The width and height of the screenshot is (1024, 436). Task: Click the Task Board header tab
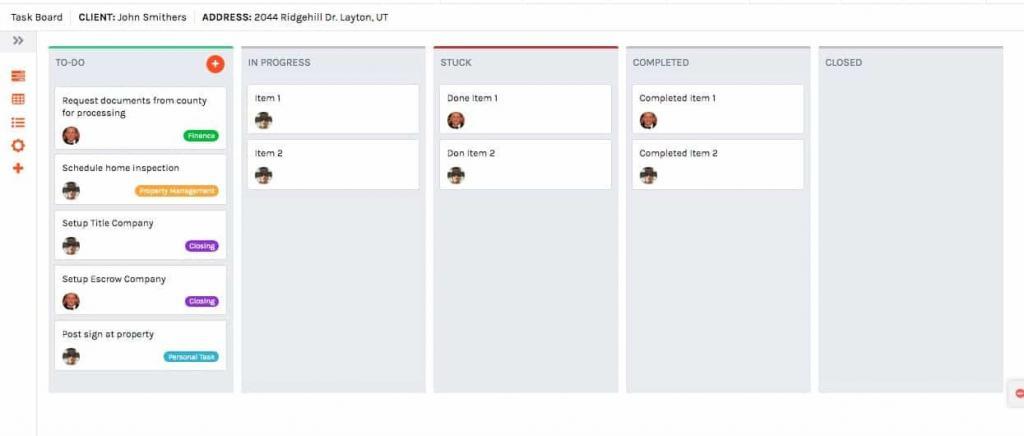37,18
